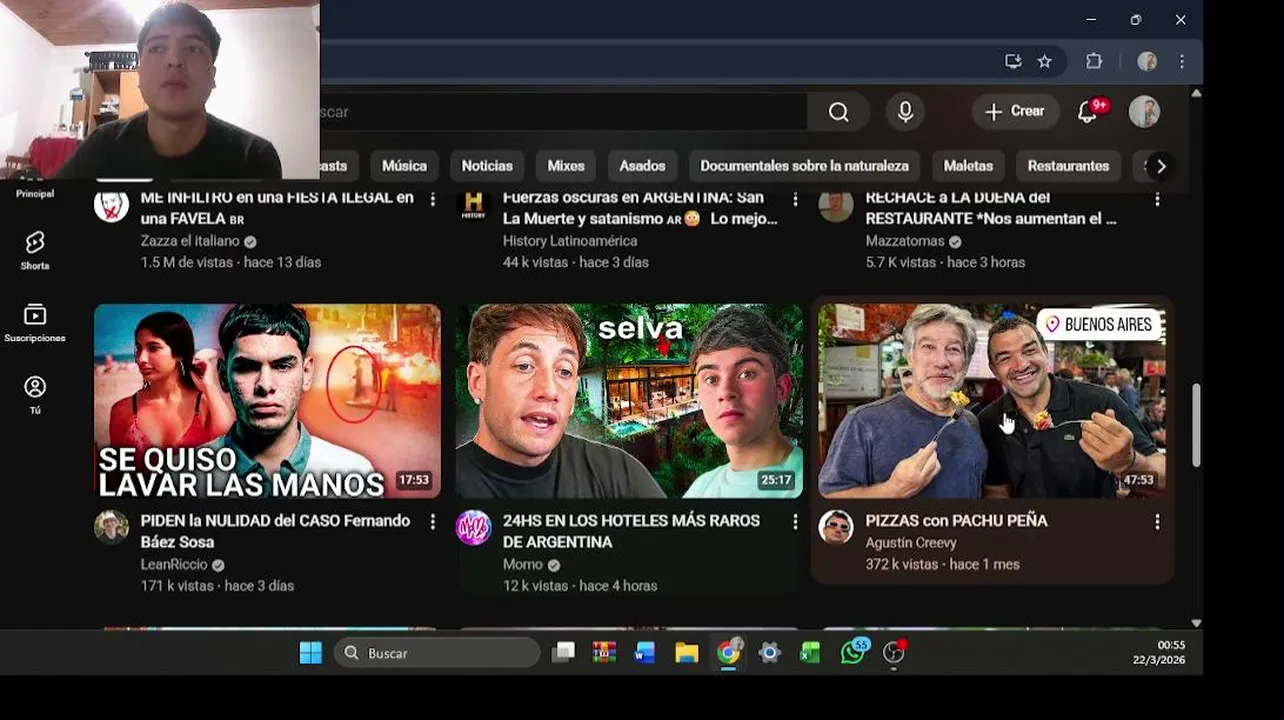This screenshot has height=720, width=1284.
Task: Start voice search with the microphone icon
Action: pyautogui.click(x=905, y=112)
